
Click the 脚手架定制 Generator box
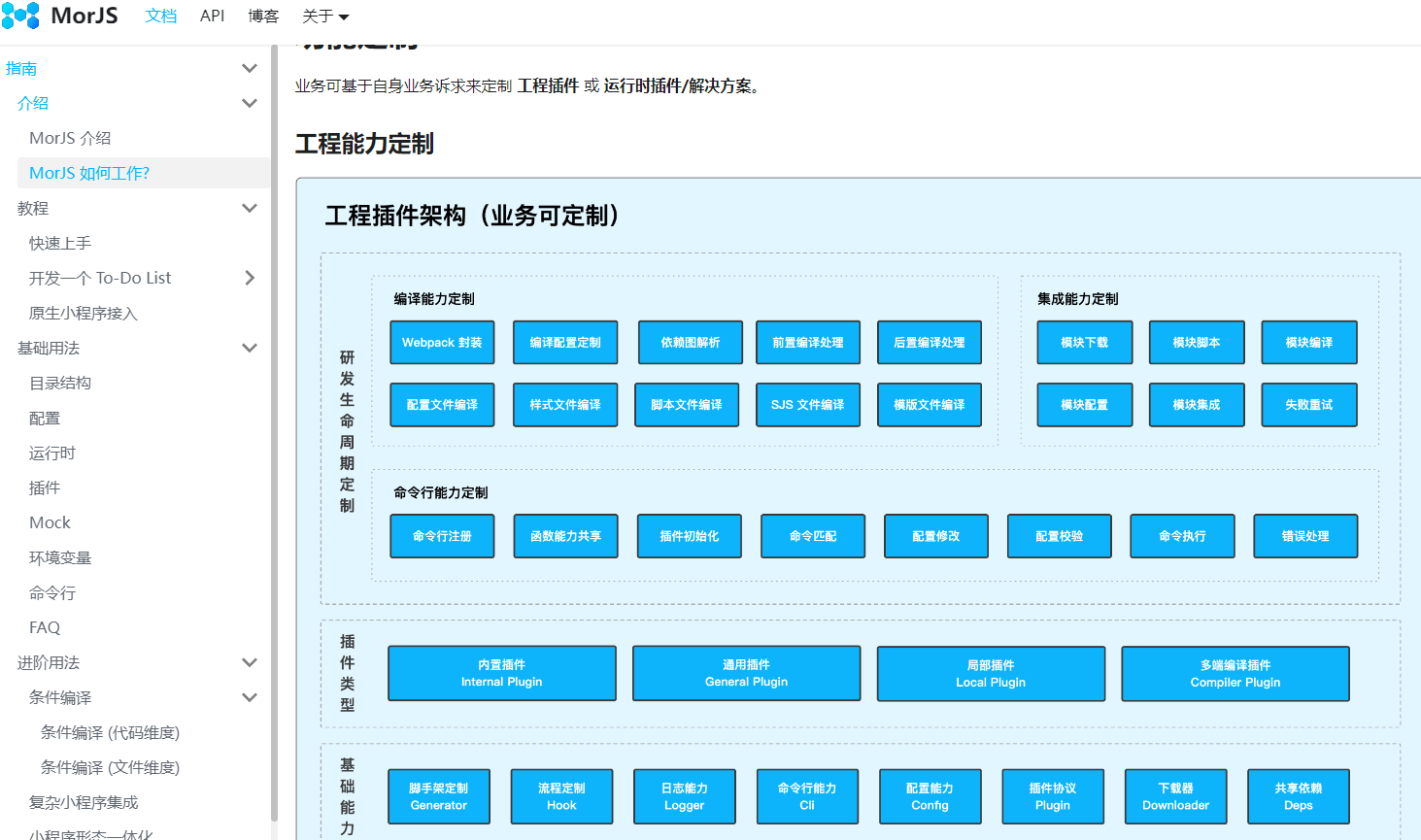439,796
